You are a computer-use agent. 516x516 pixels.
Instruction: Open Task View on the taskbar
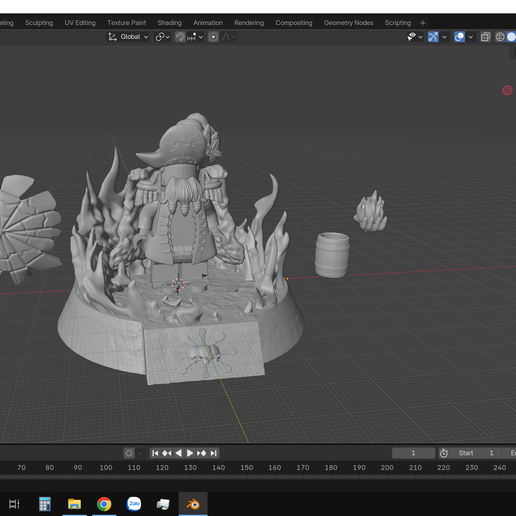pyautogui.click(x=14, y=504)
